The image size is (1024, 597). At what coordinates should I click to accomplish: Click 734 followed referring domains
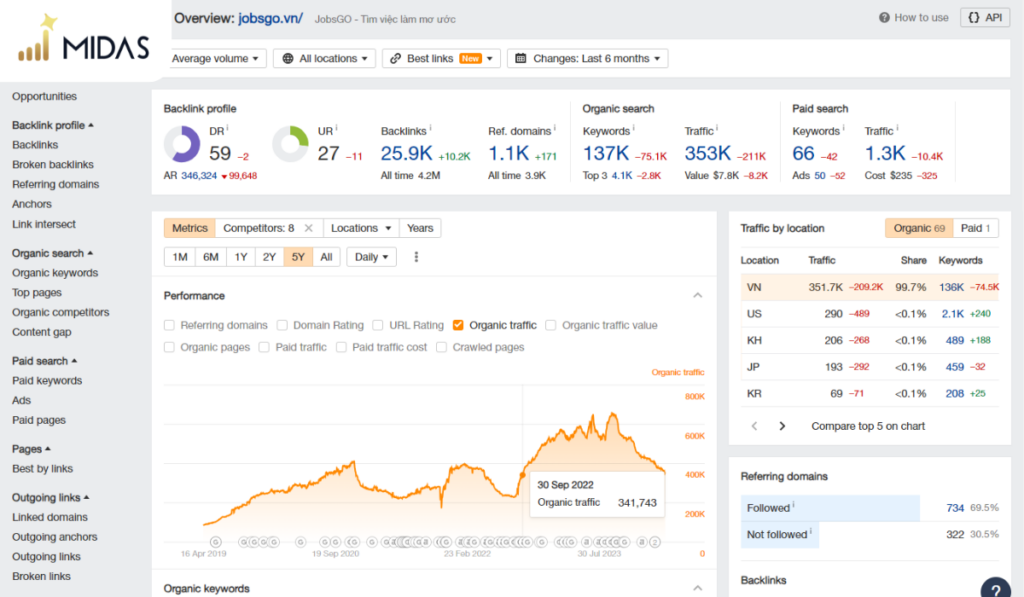tap(955, 508)
